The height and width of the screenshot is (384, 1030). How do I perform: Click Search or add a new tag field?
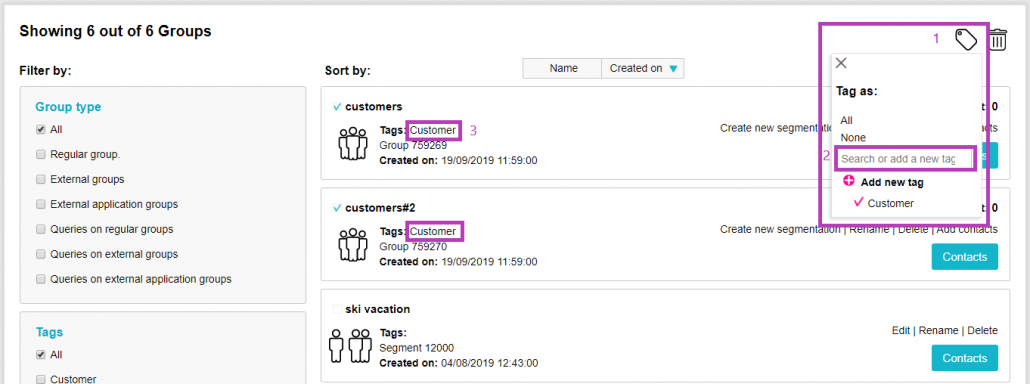pyautogui.click(x=905, y=159)
